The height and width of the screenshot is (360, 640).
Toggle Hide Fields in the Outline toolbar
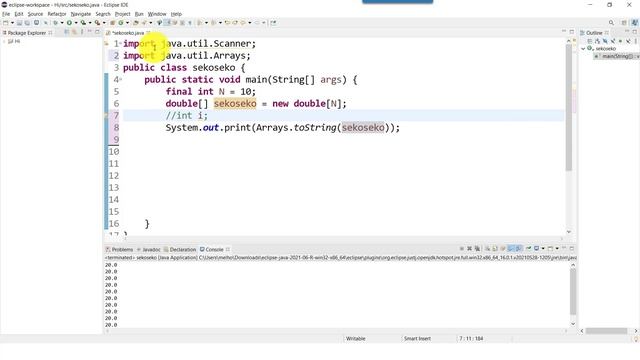(605, 41)
